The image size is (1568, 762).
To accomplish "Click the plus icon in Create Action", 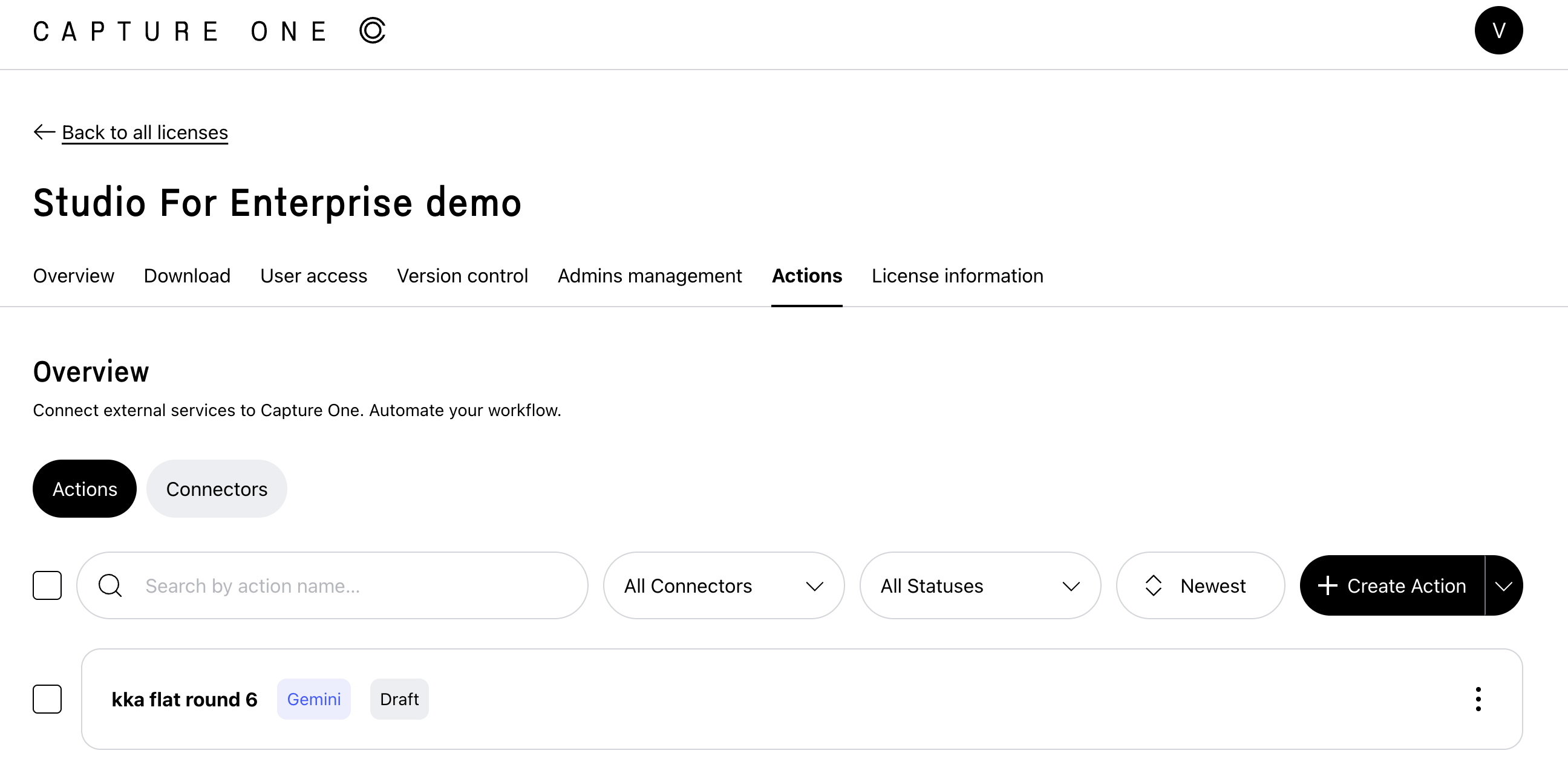I will [x=1327, y=585].
